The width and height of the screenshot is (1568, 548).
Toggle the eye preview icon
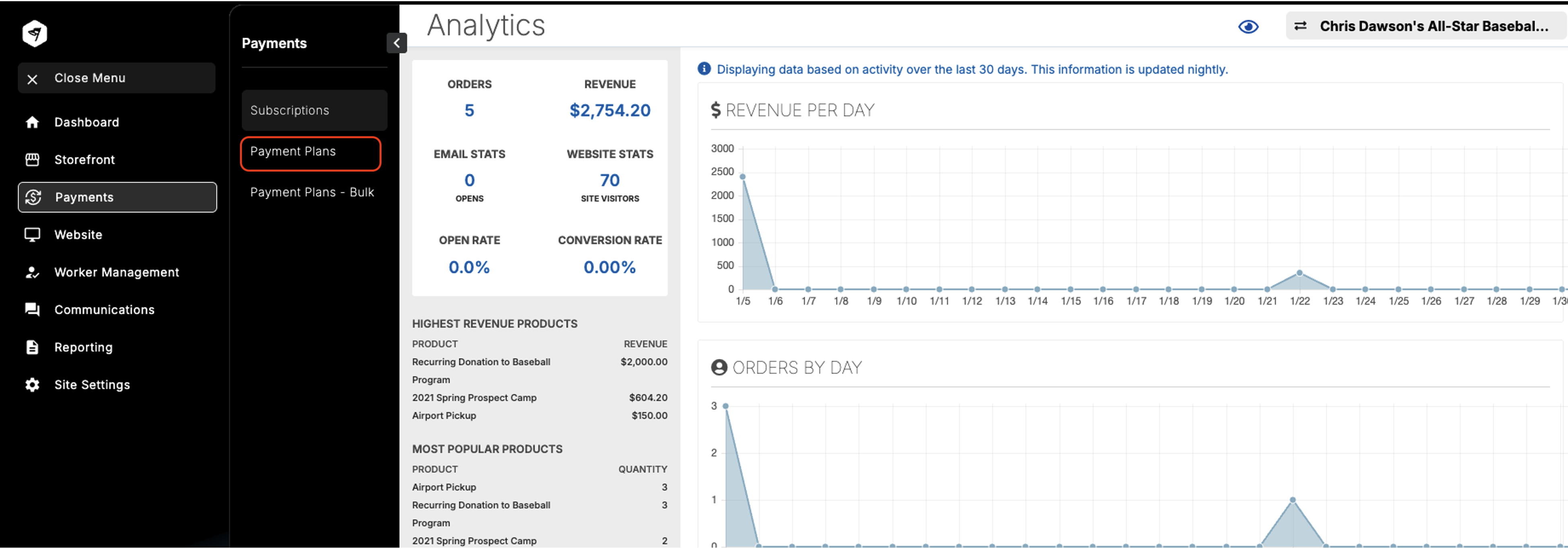(x=1249, y=27)
